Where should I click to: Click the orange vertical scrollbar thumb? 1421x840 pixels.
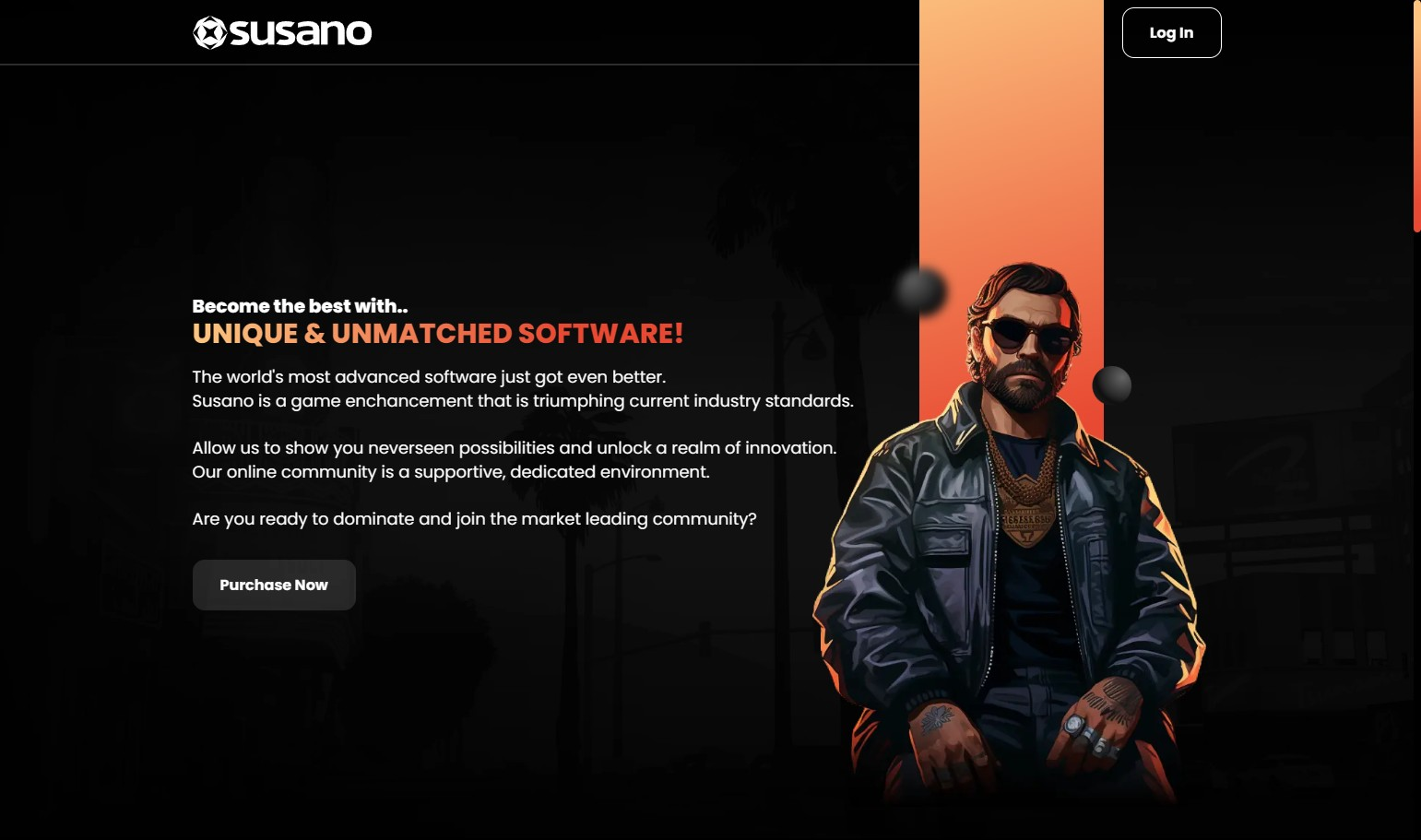click(1416, 115)
